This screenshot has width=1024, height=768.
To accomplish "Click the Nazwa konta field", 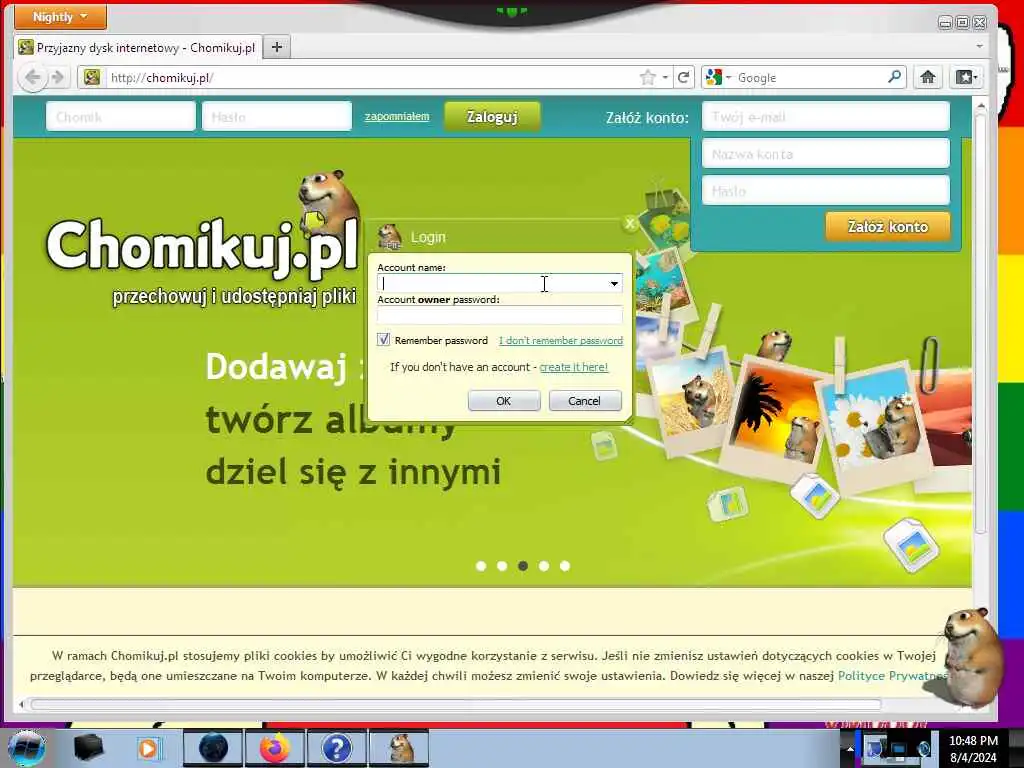I will [x=825, y=154].
